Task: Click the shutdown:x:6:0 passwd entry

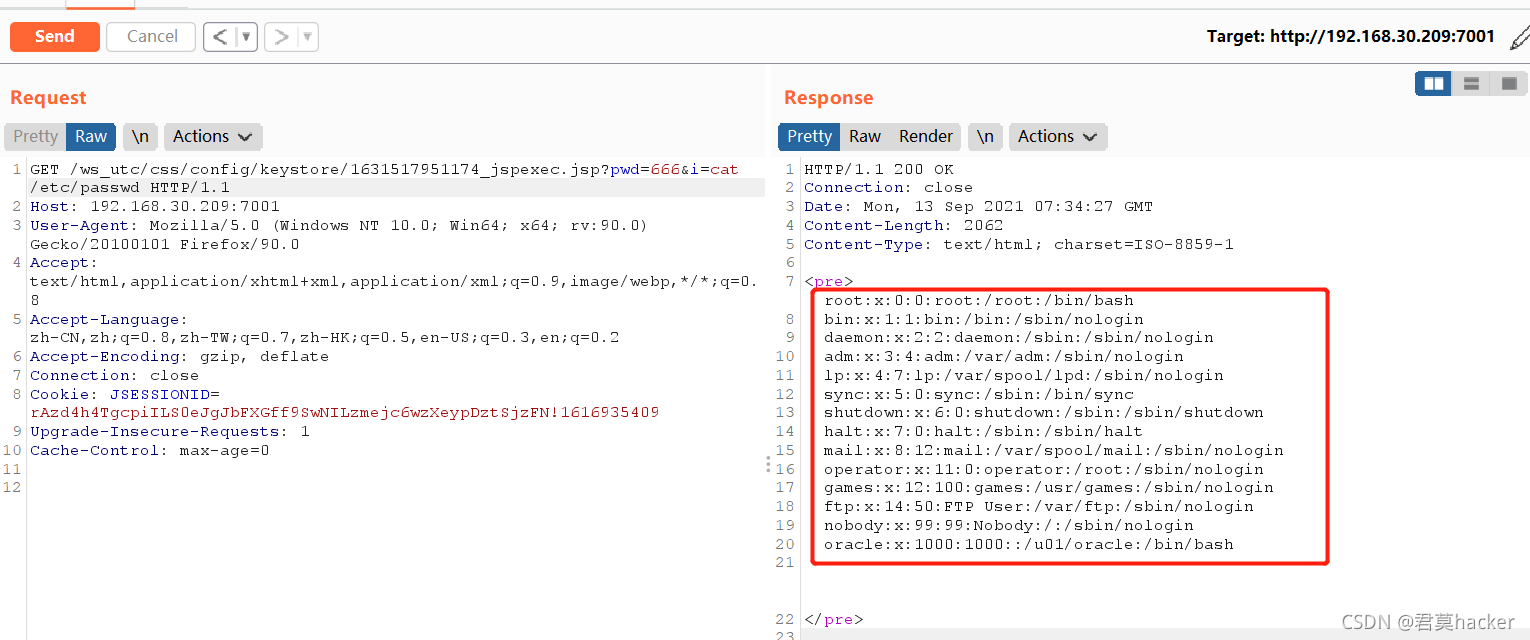Action: 1044,412
